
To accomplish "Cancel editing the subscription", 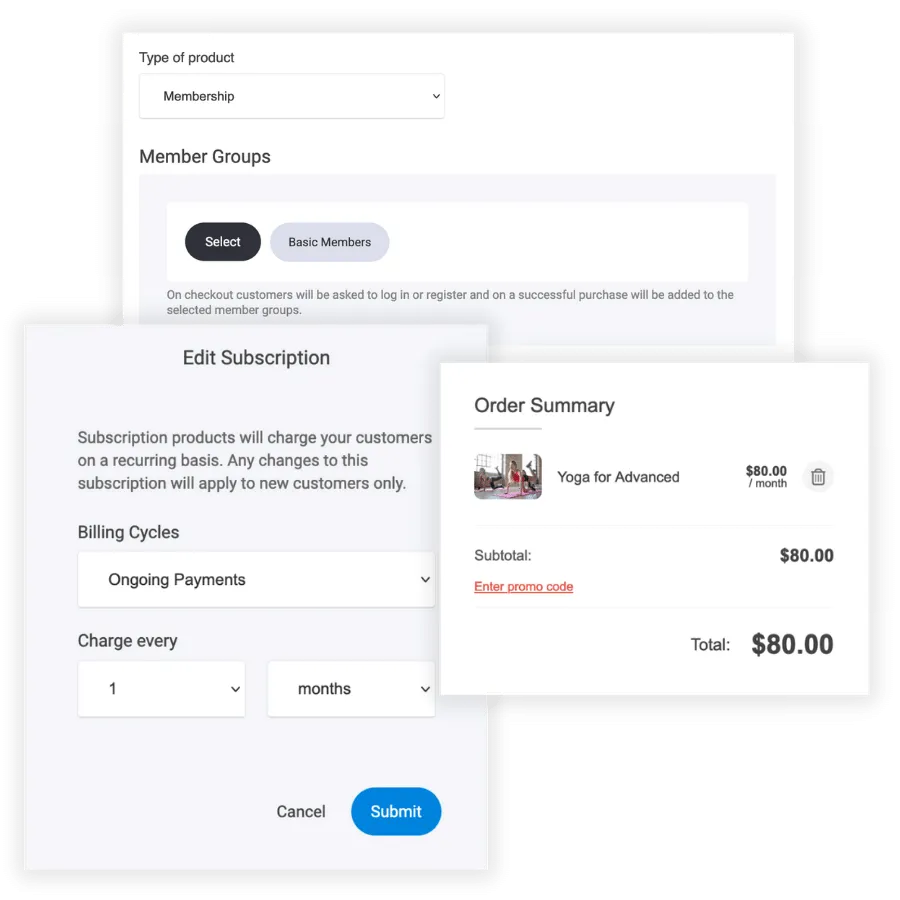I will (x=301, y=811).
